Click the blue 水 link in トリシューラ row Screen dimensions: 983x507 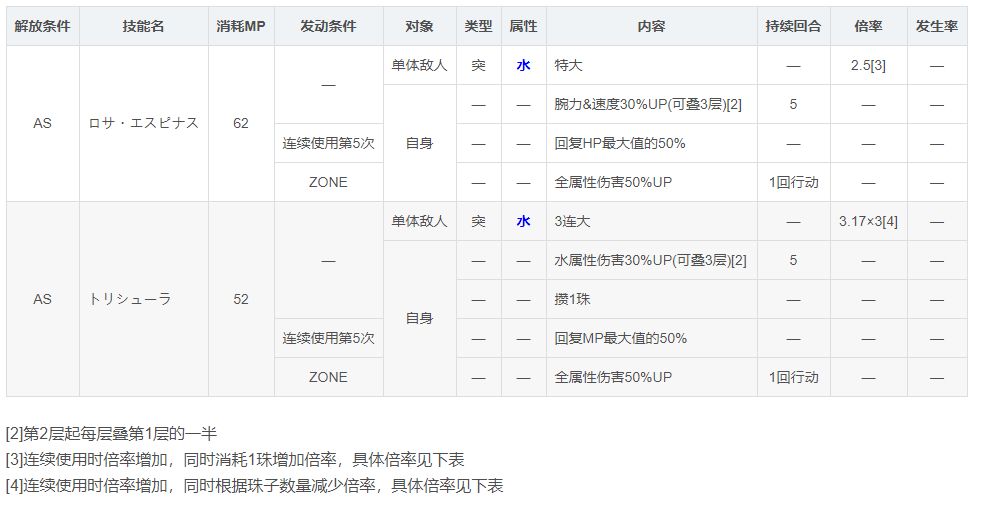[523, 221]
